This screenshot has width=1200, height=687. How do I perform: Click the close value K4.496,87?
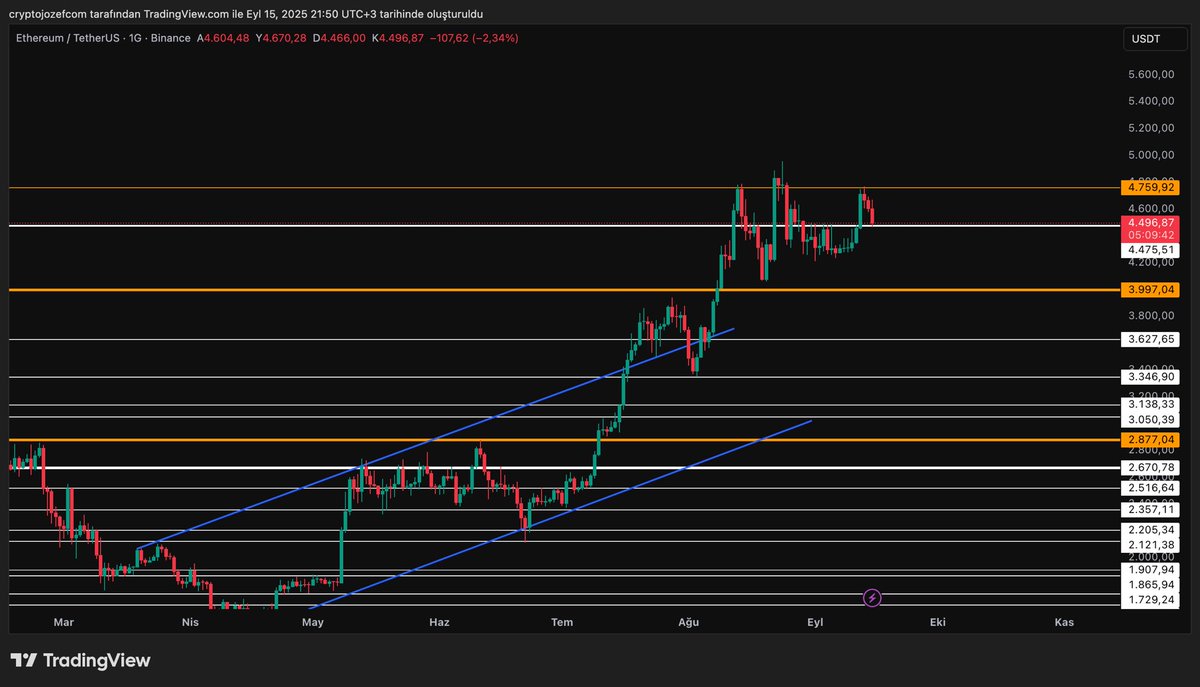tap(398, 38)
